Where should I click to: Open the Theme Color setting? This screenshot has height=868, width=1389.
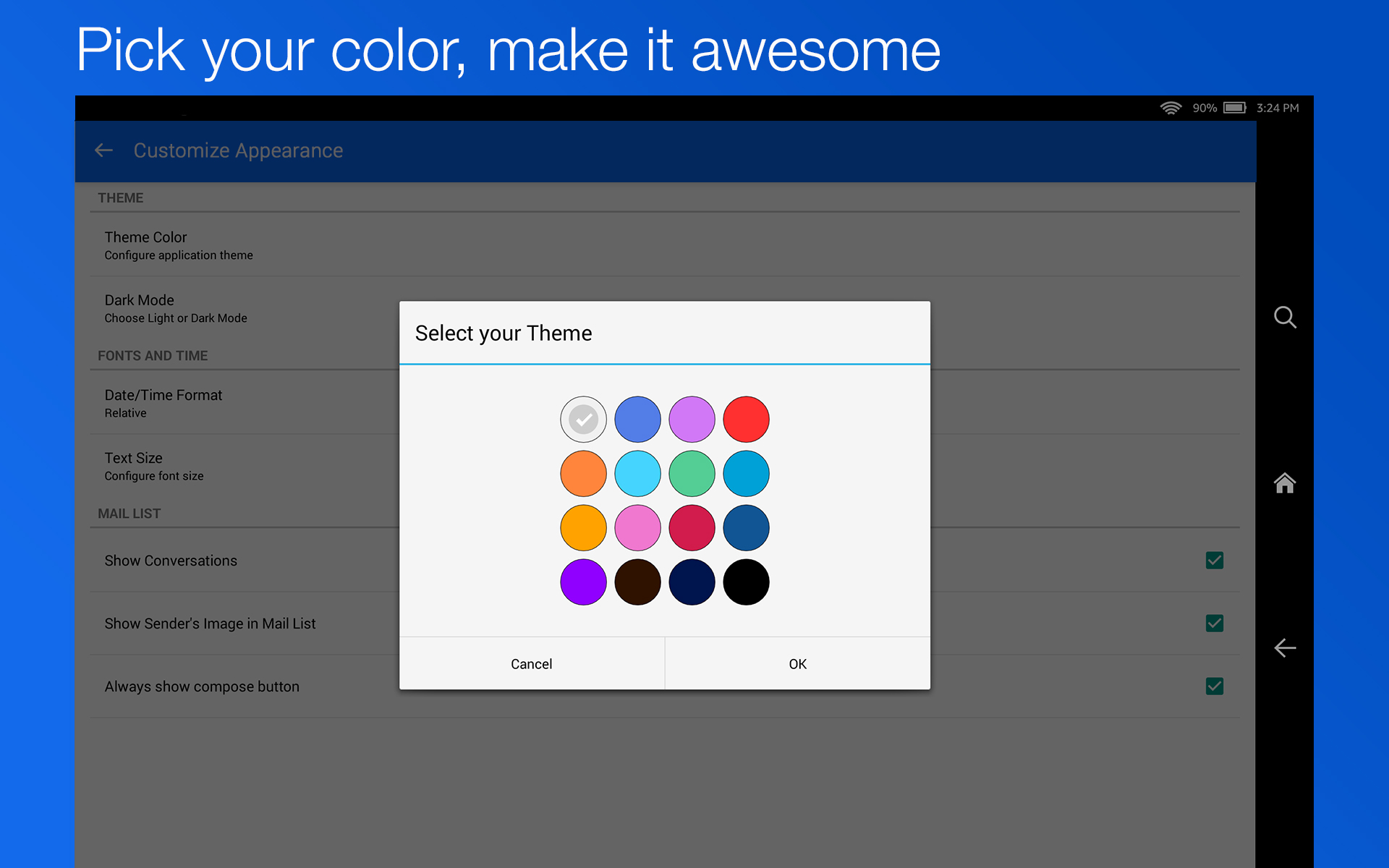(239, 244)
